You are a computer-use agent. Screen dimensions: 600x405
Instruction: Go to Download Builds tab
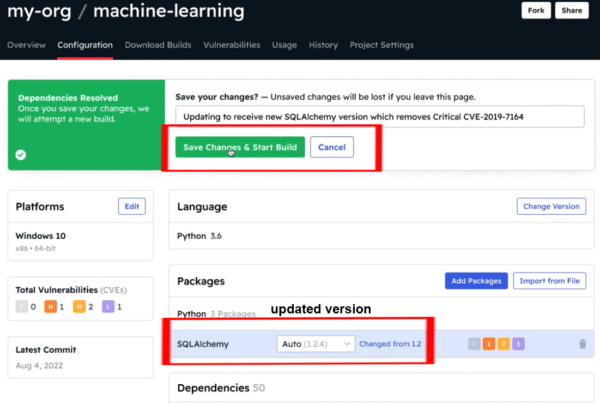pos(158,45)
